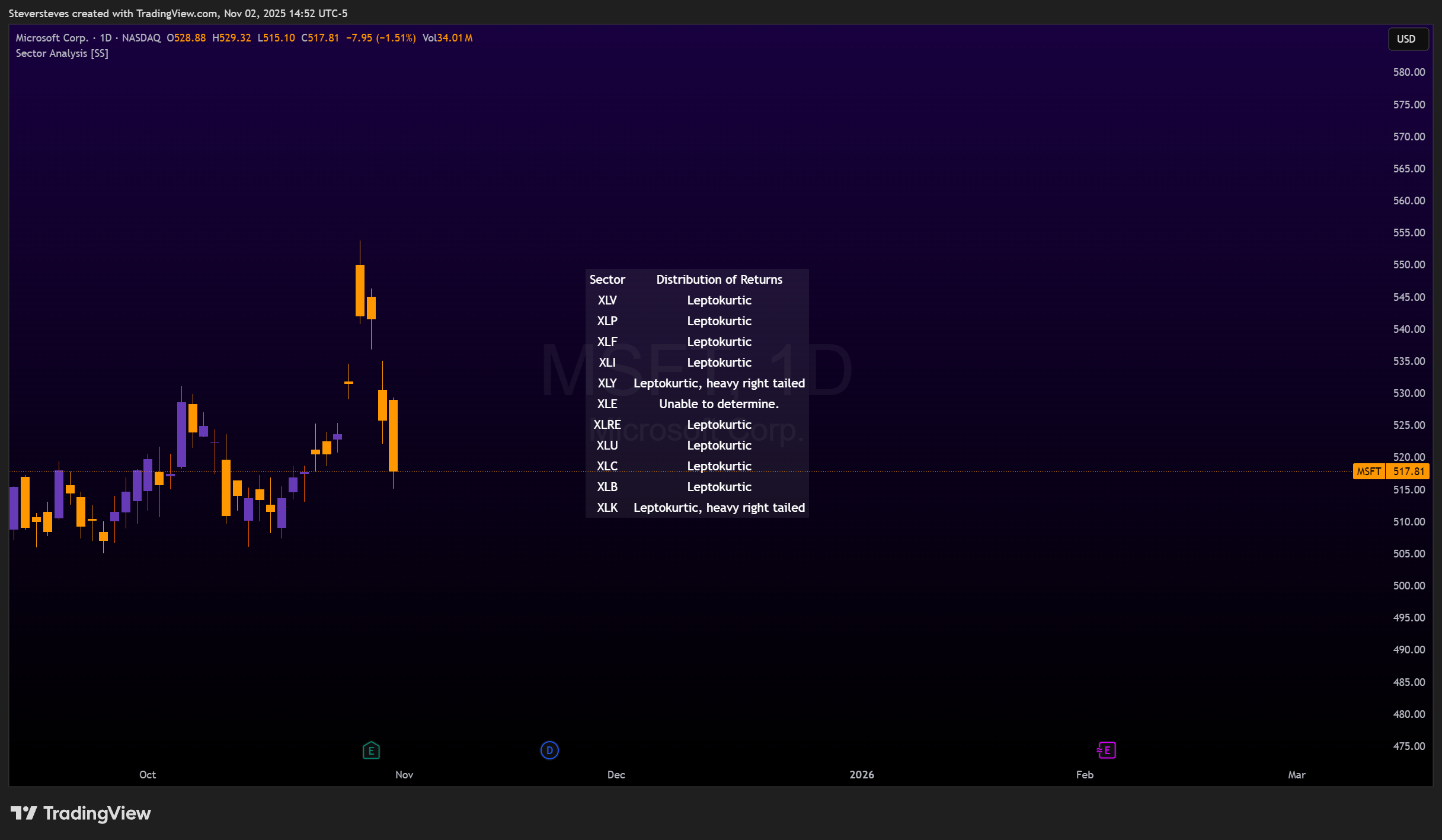Click the Nov time axis label
This screenshot has height=840, width=1442.
(404, 775)
